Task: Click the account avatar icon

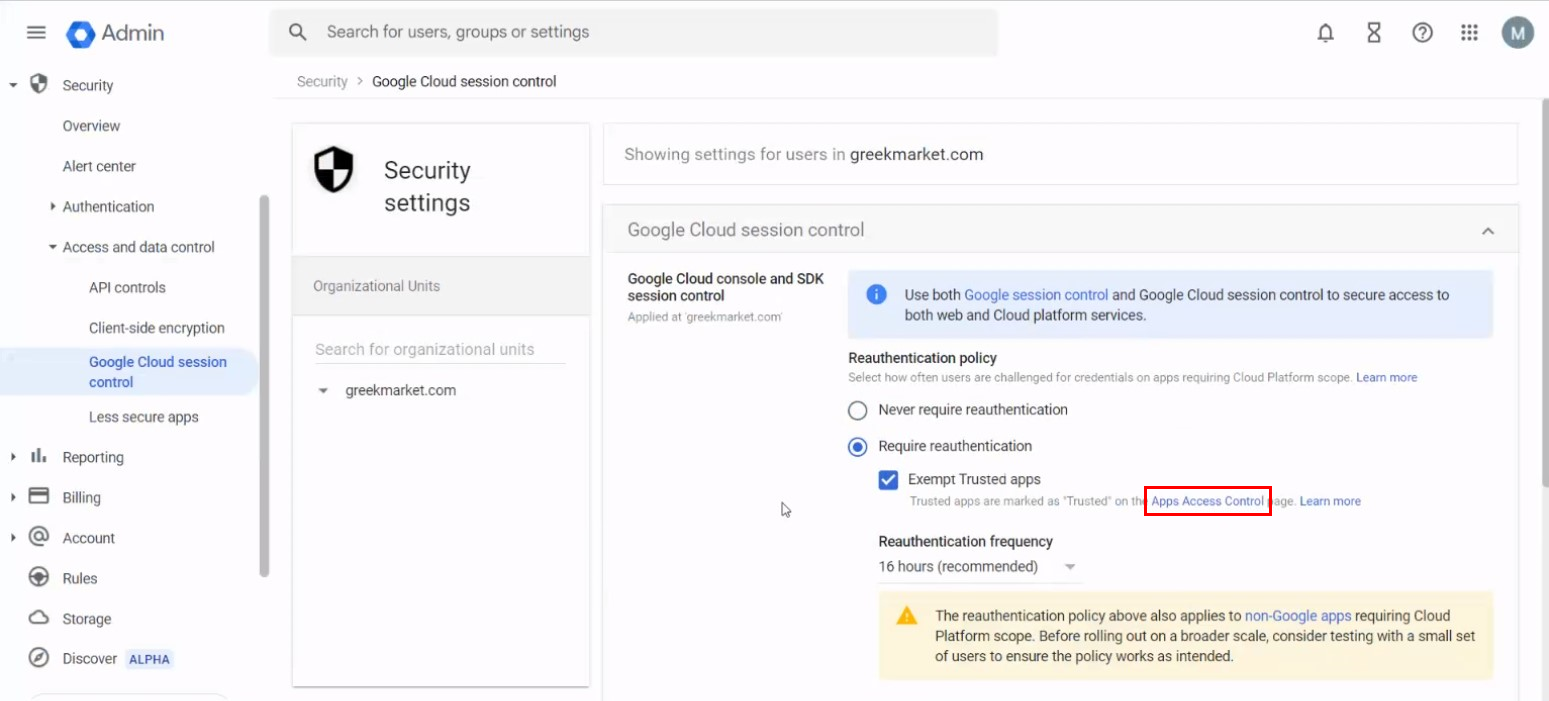Action: pyautogui.click(x=1517, y=33)
